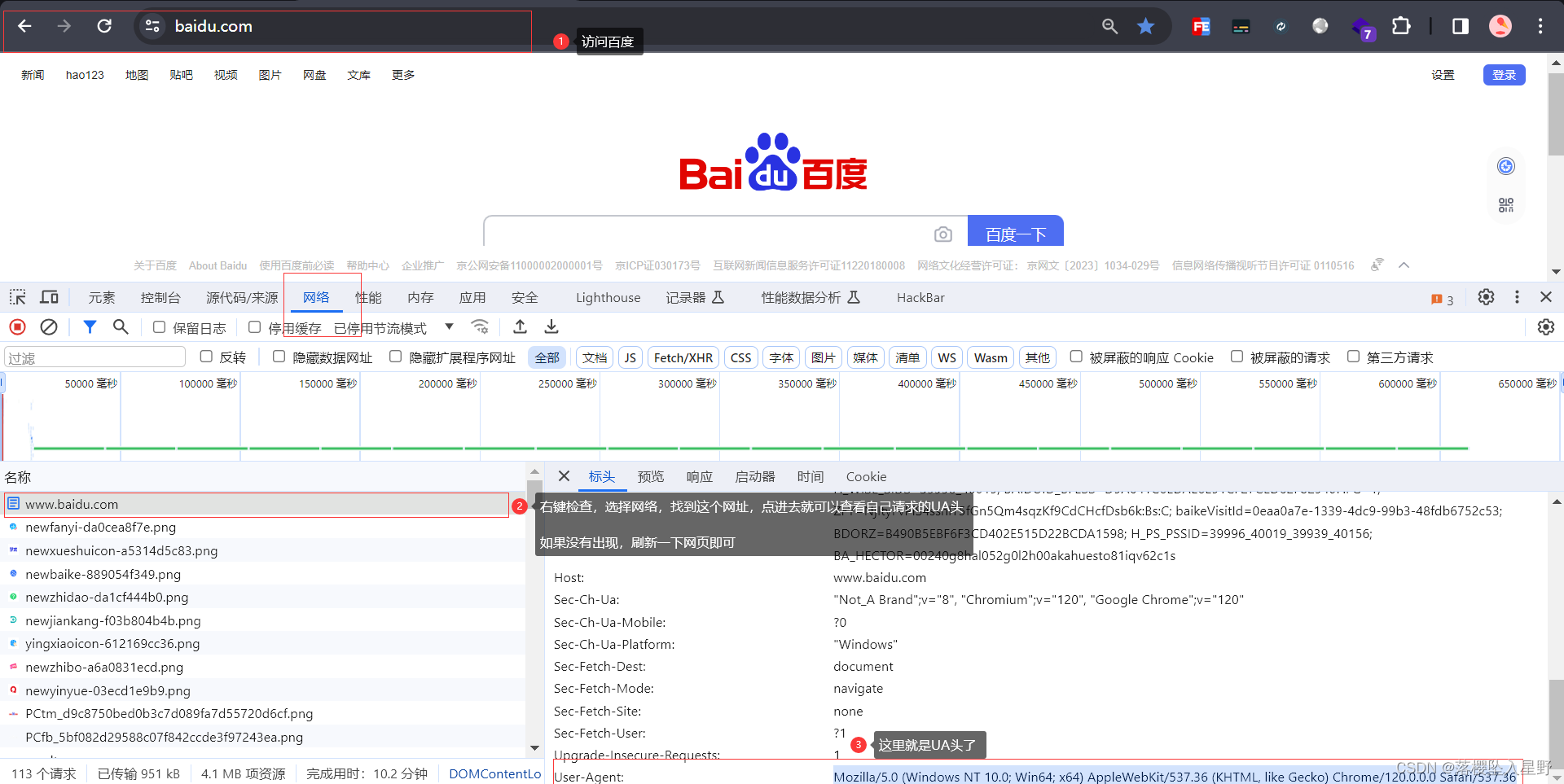
Task: Import HAR file with upload icon
Action: pos(520,326)
